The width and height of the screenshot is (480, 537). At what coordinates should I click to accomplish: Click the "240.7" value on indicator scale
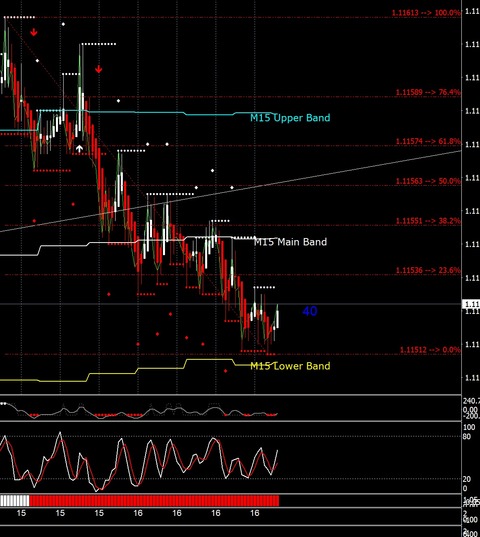[x=471, y=401]
